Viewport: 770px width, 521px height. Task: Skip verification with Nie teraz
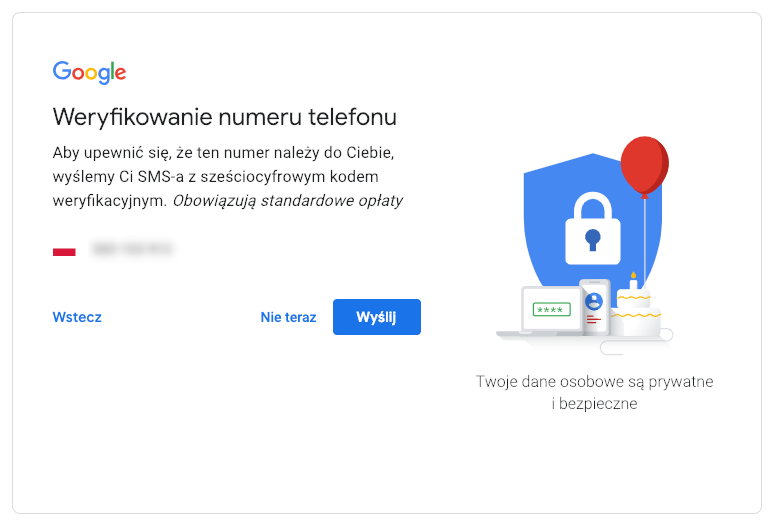288,317
